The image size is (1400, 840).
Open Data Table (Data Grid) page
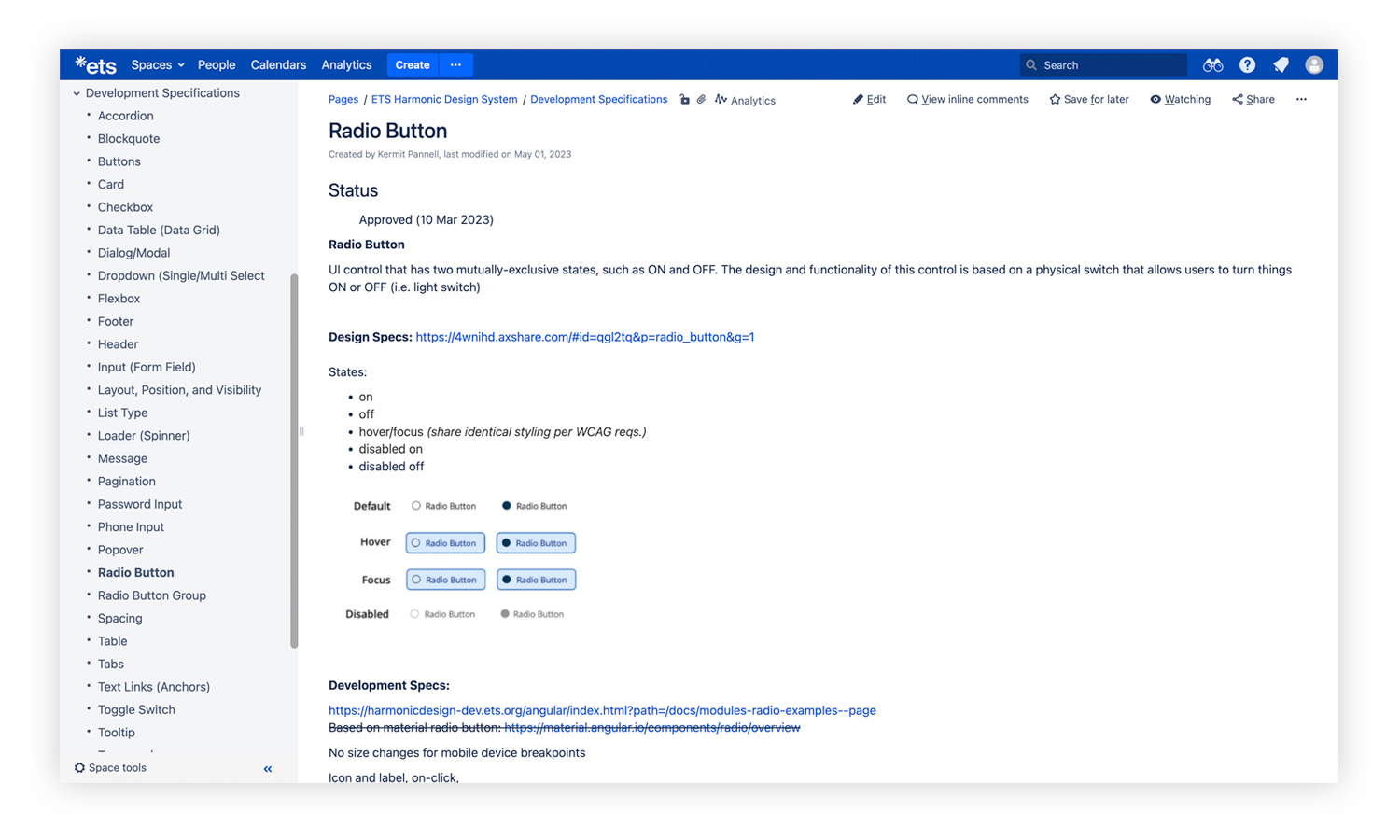[159, 230]
